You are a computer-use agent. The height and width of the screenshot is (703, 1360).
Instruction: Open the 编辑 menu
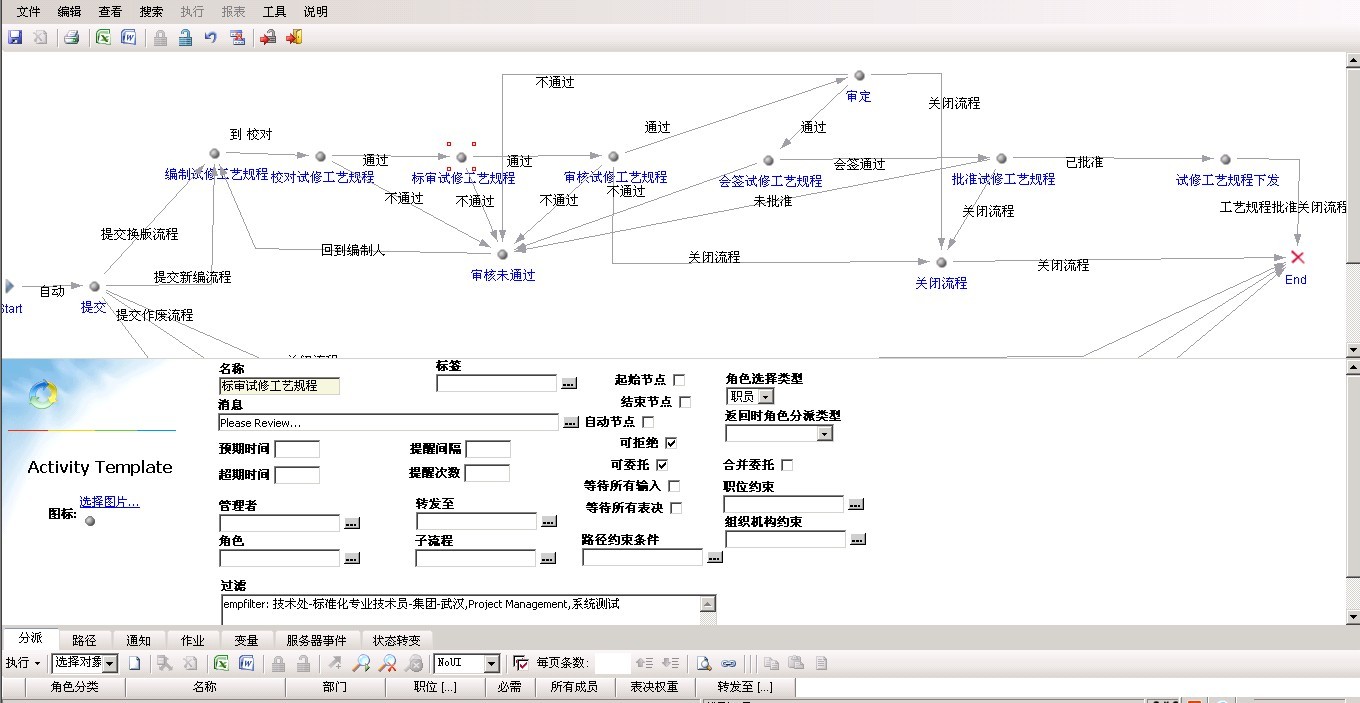pos(70,12)
